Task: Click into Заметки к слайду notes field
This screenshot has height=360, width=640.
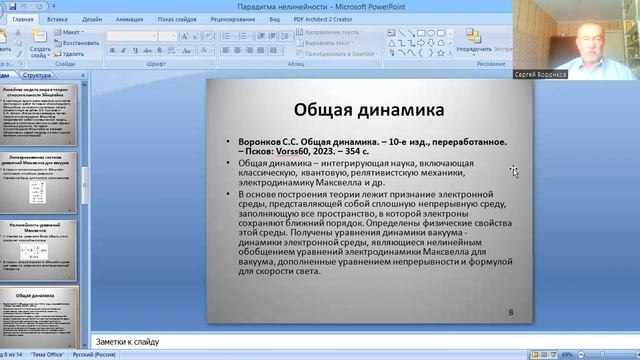Action: [365, 342]
